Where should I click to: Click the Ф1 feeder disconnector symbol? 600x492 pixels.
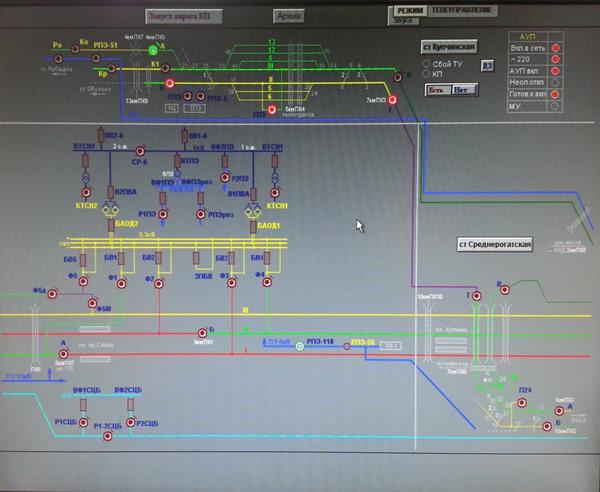[x=121, y=284]
